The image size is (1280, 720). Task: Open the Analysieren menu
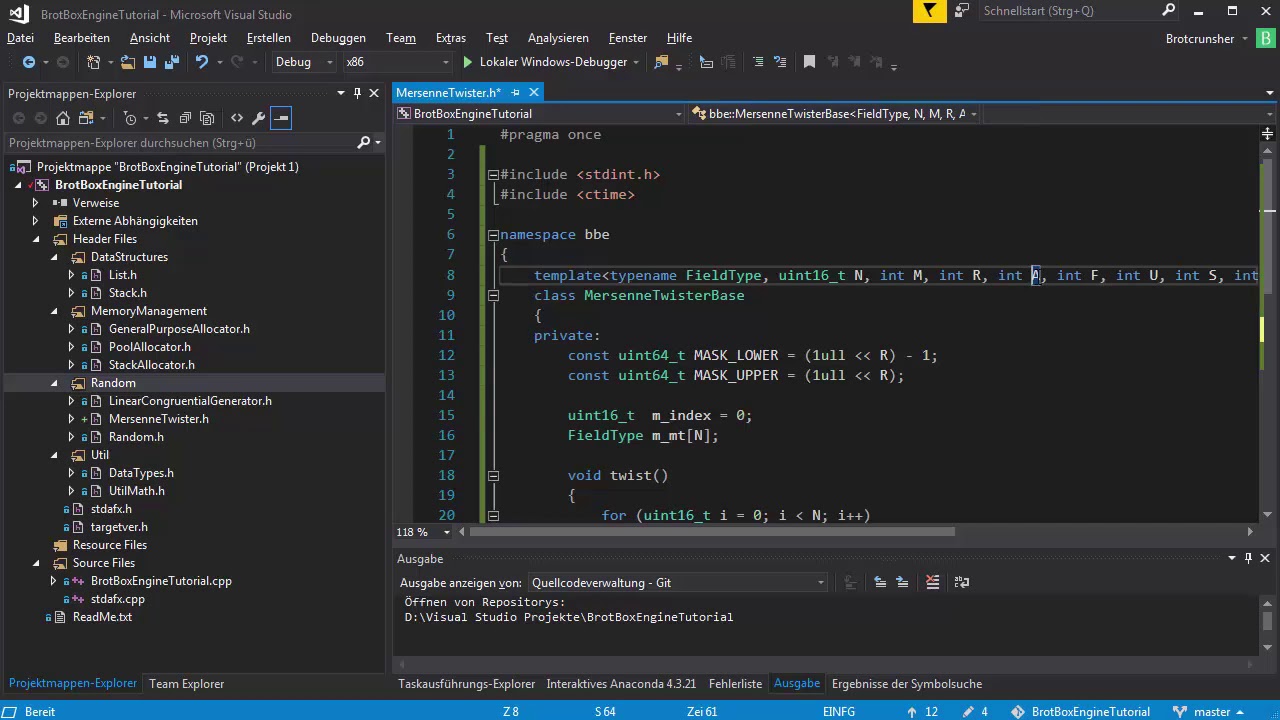tap(558, 38)
